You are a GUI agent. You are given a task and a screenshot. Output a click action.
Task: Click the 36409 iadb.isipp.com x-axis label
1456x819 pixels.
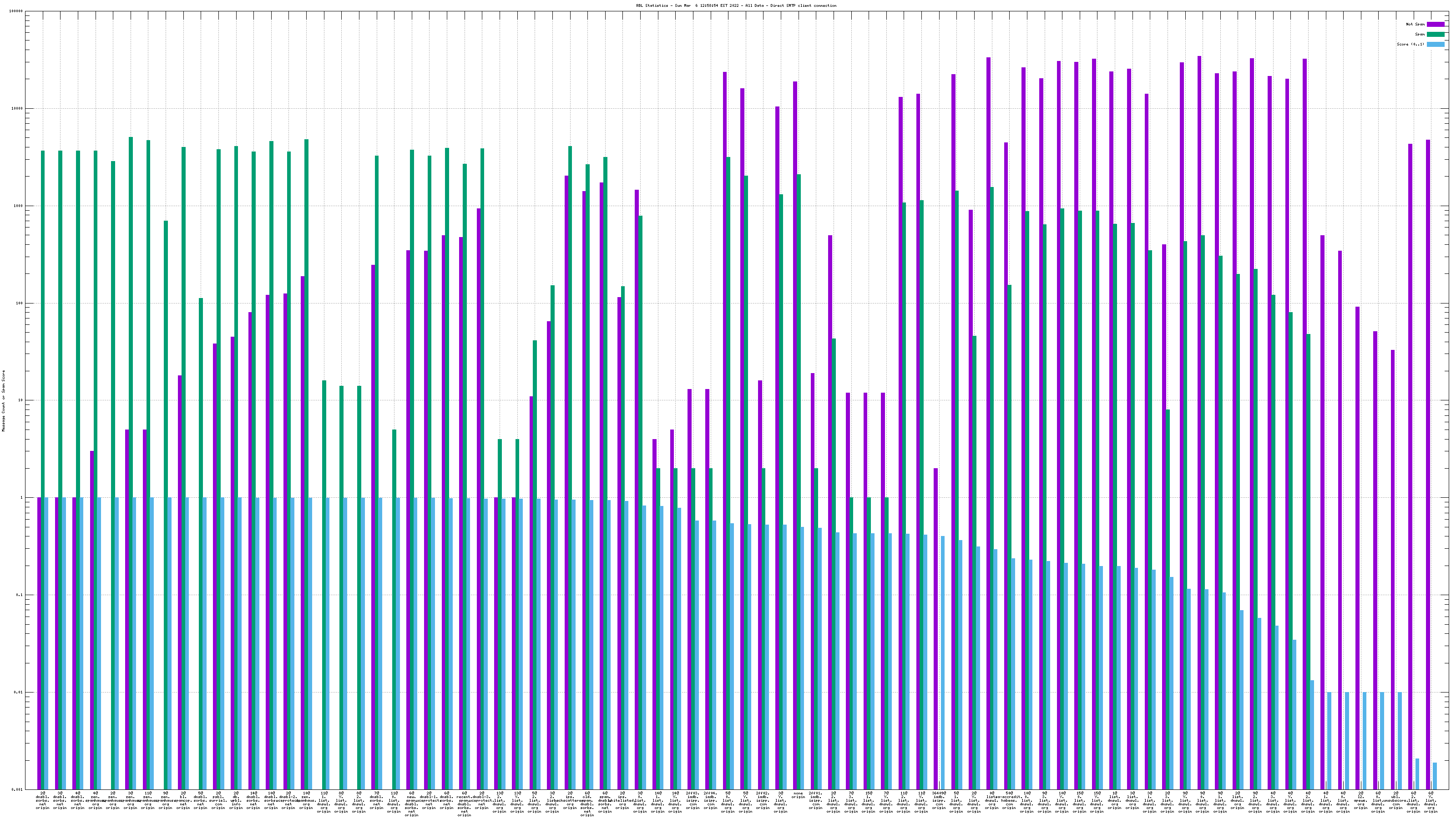tap(939, 800)
